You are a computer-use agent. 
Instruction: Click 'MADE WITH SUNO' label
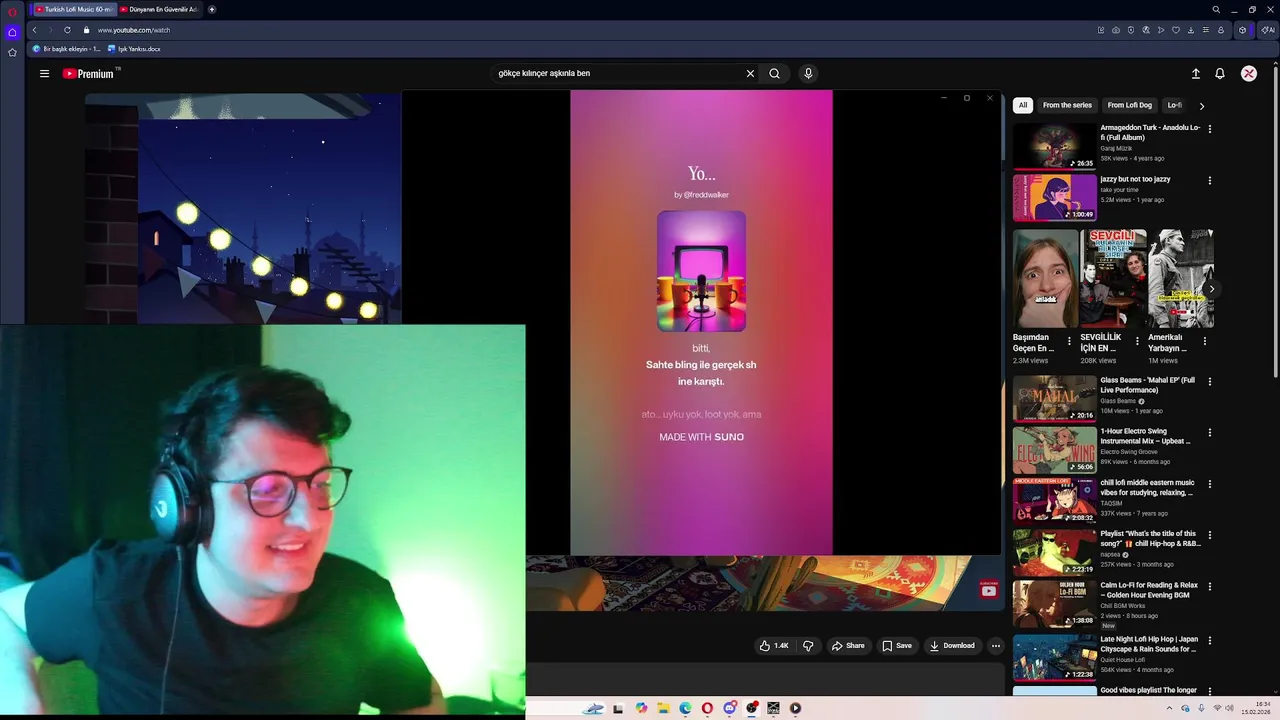coord(701,437)
